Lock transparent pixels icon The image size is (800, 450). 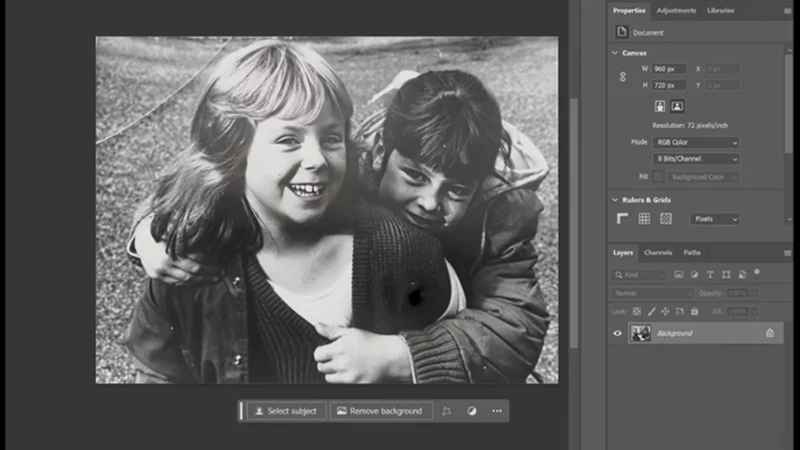(x=637, y=311)
